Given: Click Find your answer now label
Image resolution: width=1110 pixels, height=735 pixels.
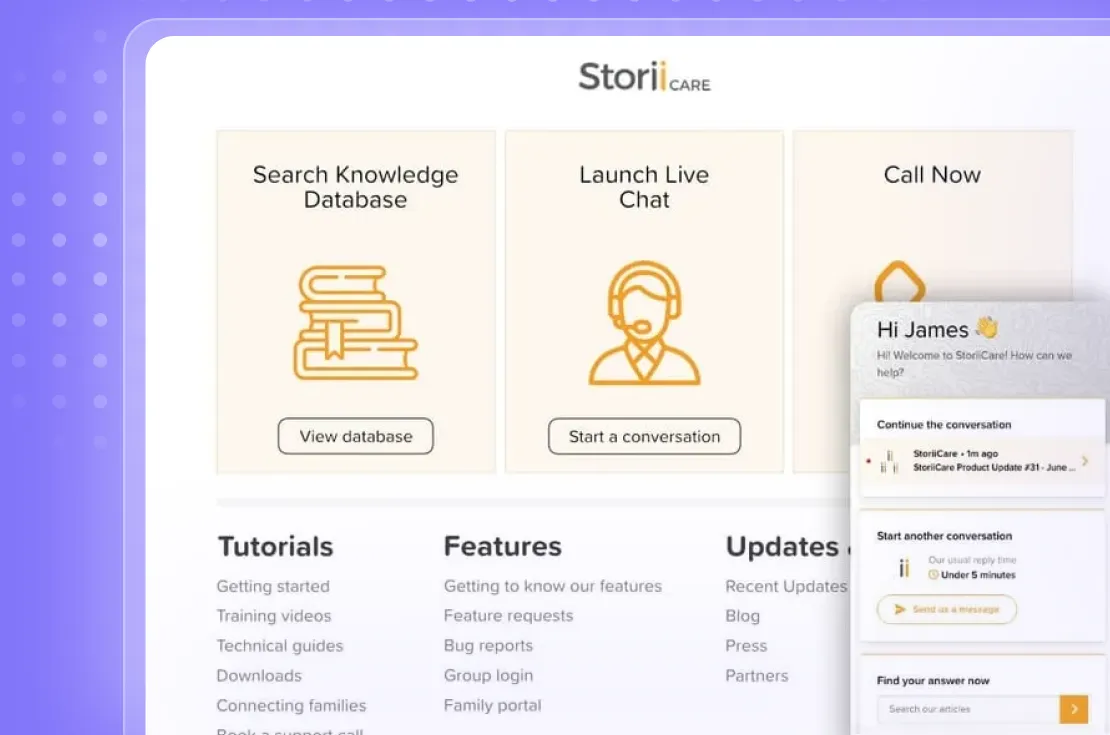Looking at the screenshot, I should [x=933, y=680].
